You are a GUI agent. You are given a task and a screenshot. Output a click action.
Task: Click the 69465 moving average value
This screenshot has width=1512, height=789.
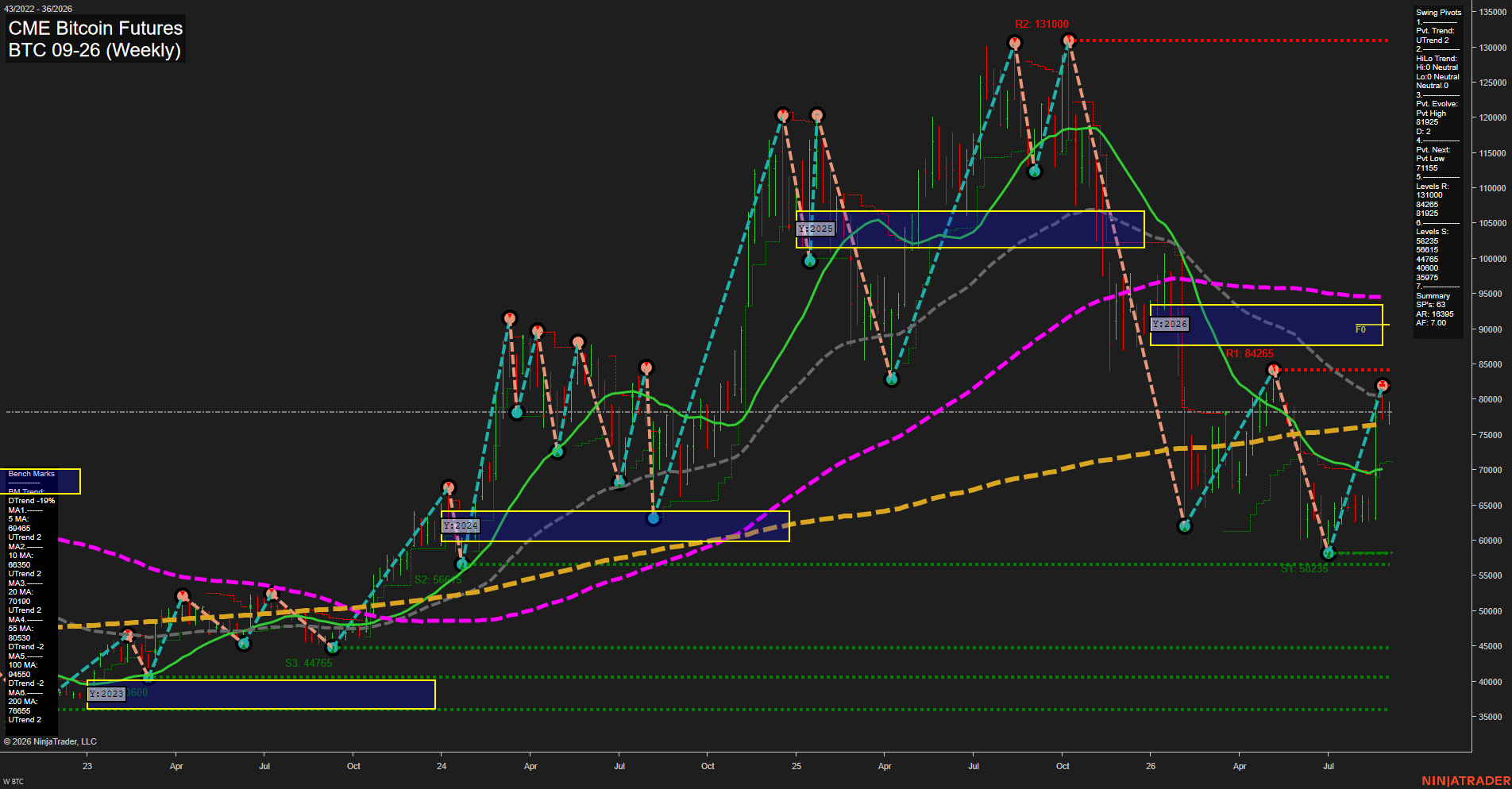click(x=19, y=529)
